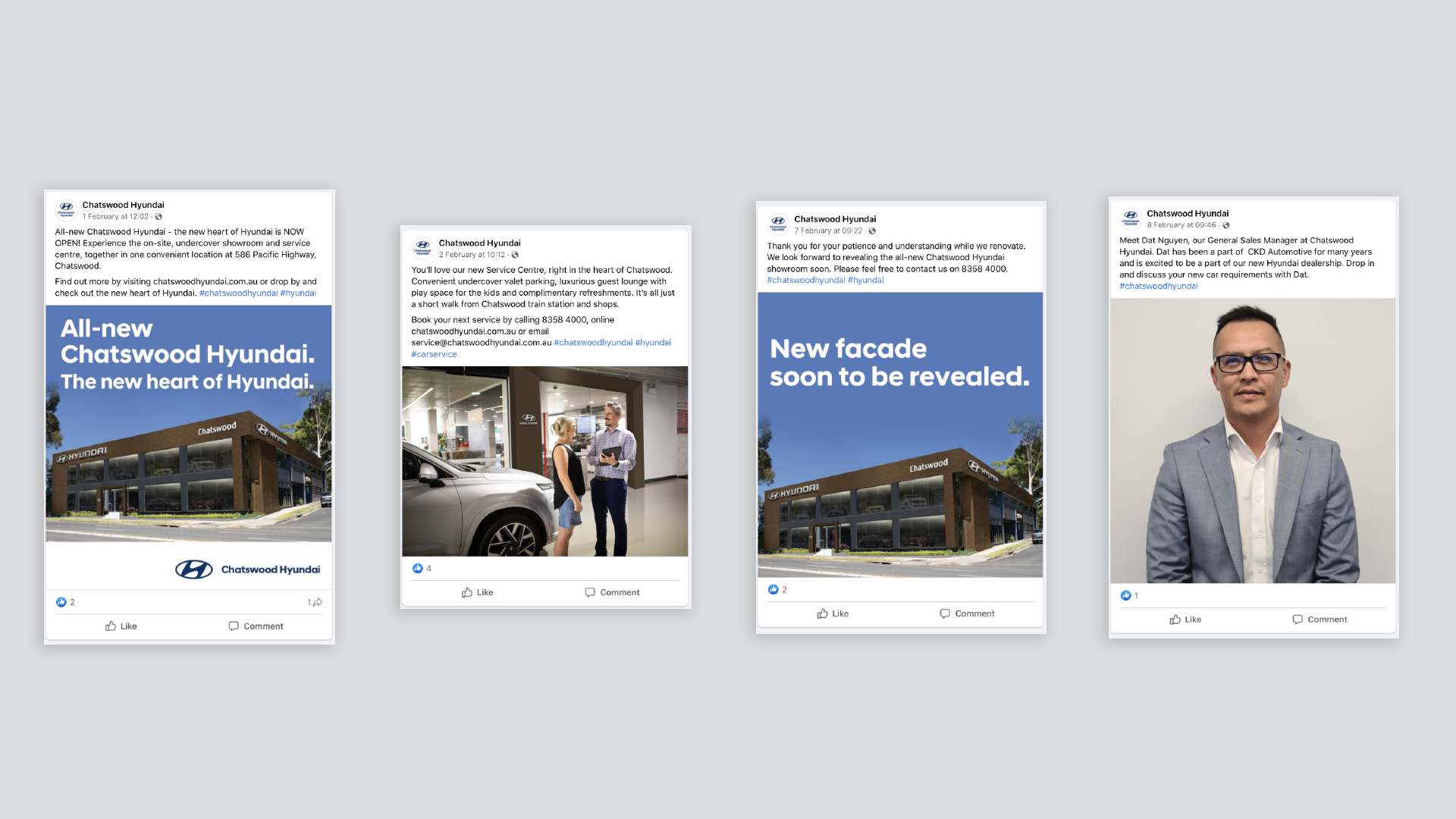The height and width of the screenshot is (819, 1456).
Task: Click #chatswoodhyundai hashtag in Dat Nguyen post
Action: coord(1158,287)
